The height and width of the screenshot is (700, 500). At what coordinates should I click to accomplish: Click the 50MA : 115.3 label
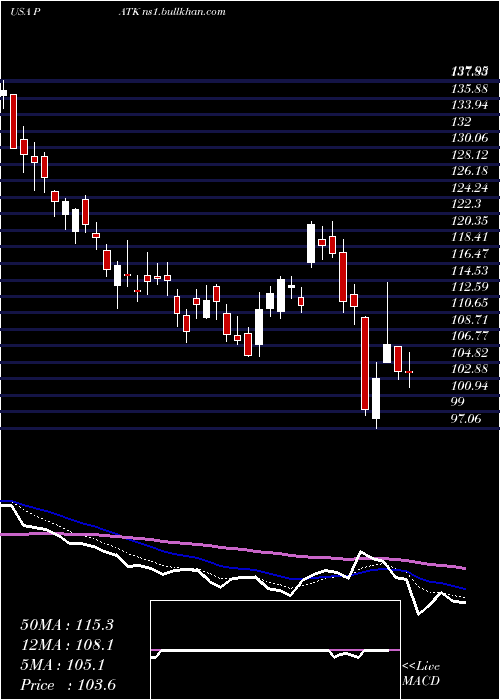tap(67, 624)
